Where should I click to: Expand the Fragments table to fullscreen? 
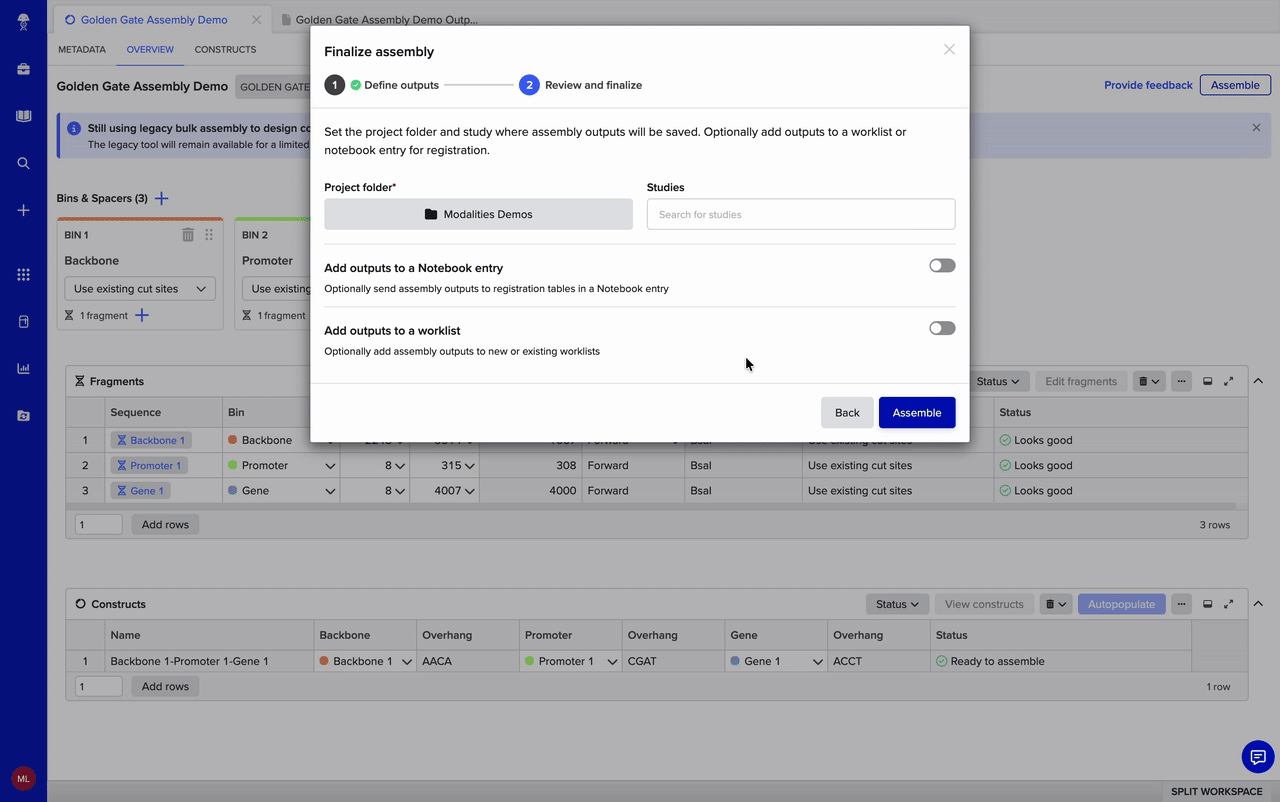[1229, 381]
